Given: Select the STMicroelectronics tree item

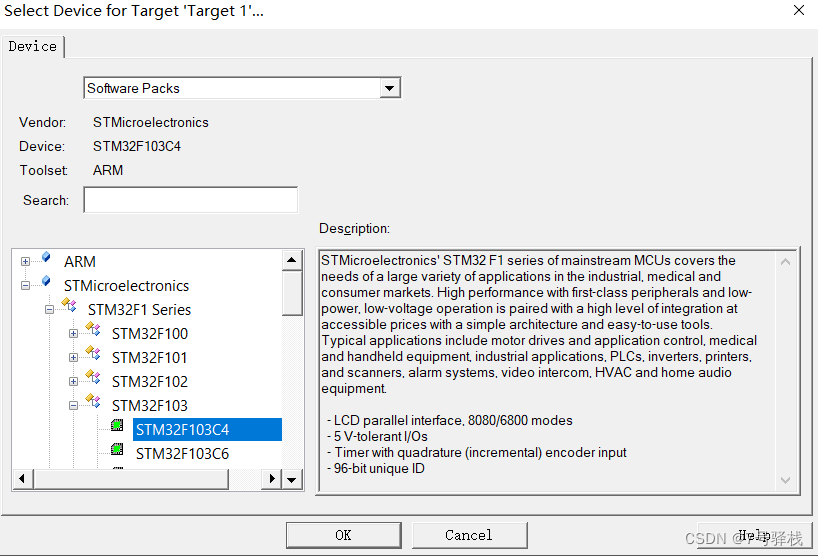Looking at the screenshot, I should pyautogui.click(x=126, y=285).
